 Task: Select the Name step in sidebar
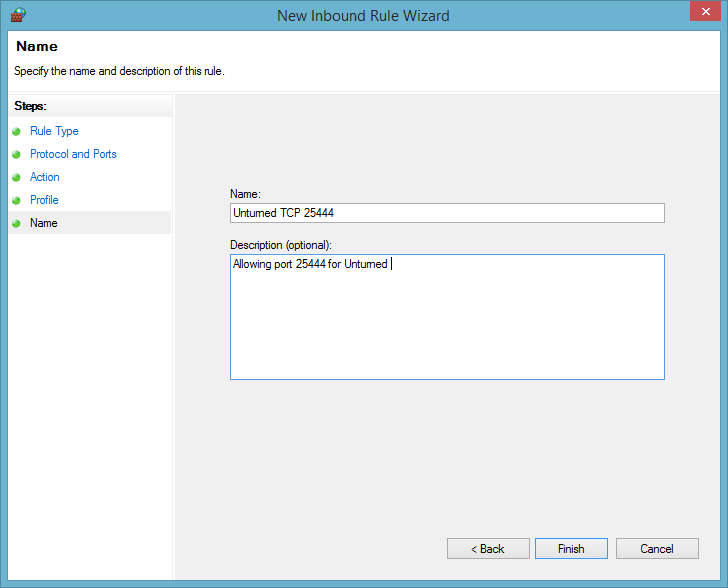click(x=44, y=223)
